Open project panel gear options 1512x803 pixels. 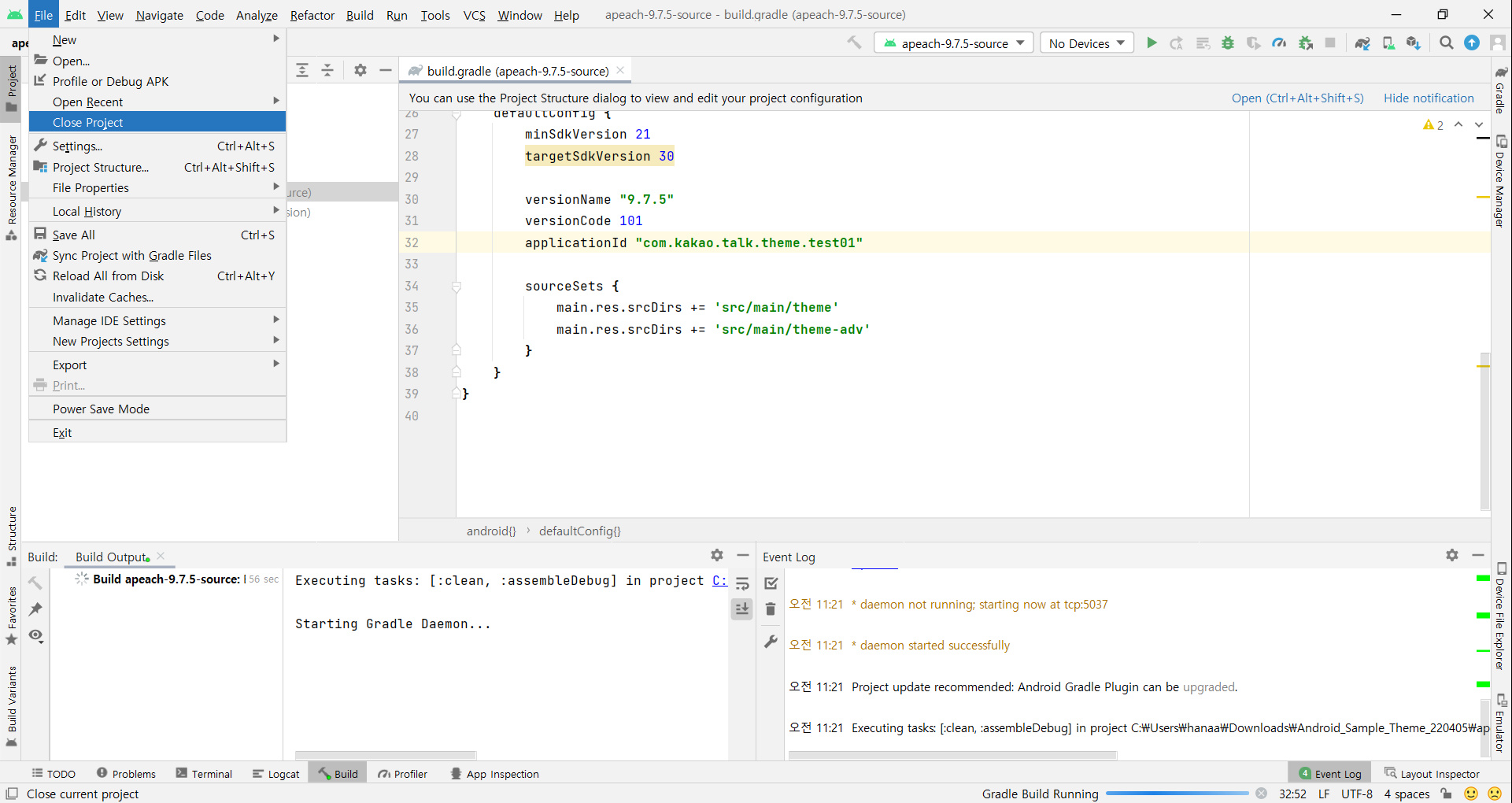tap(360, 70)
